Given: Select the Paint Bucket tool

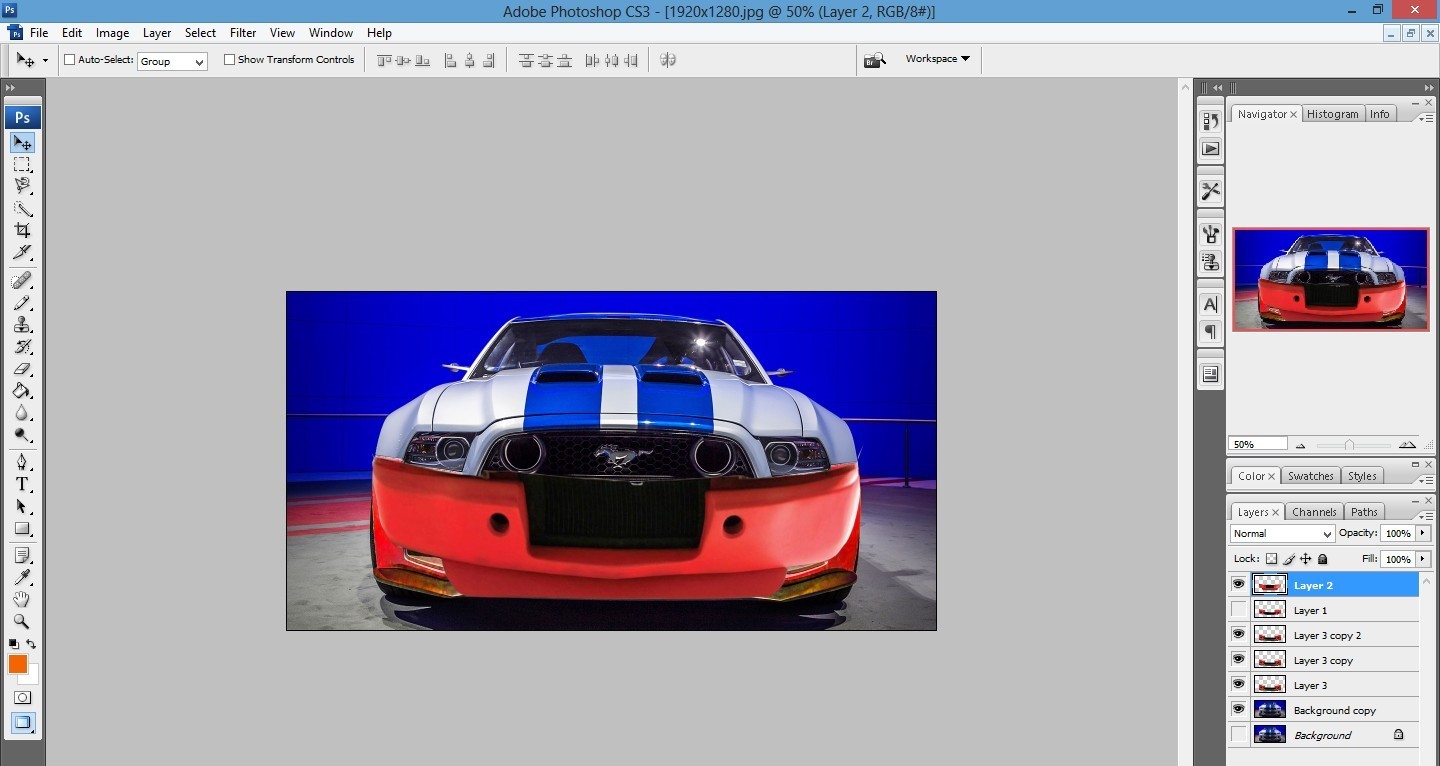Looking at the screenshot, I should [x=22, y=390].
